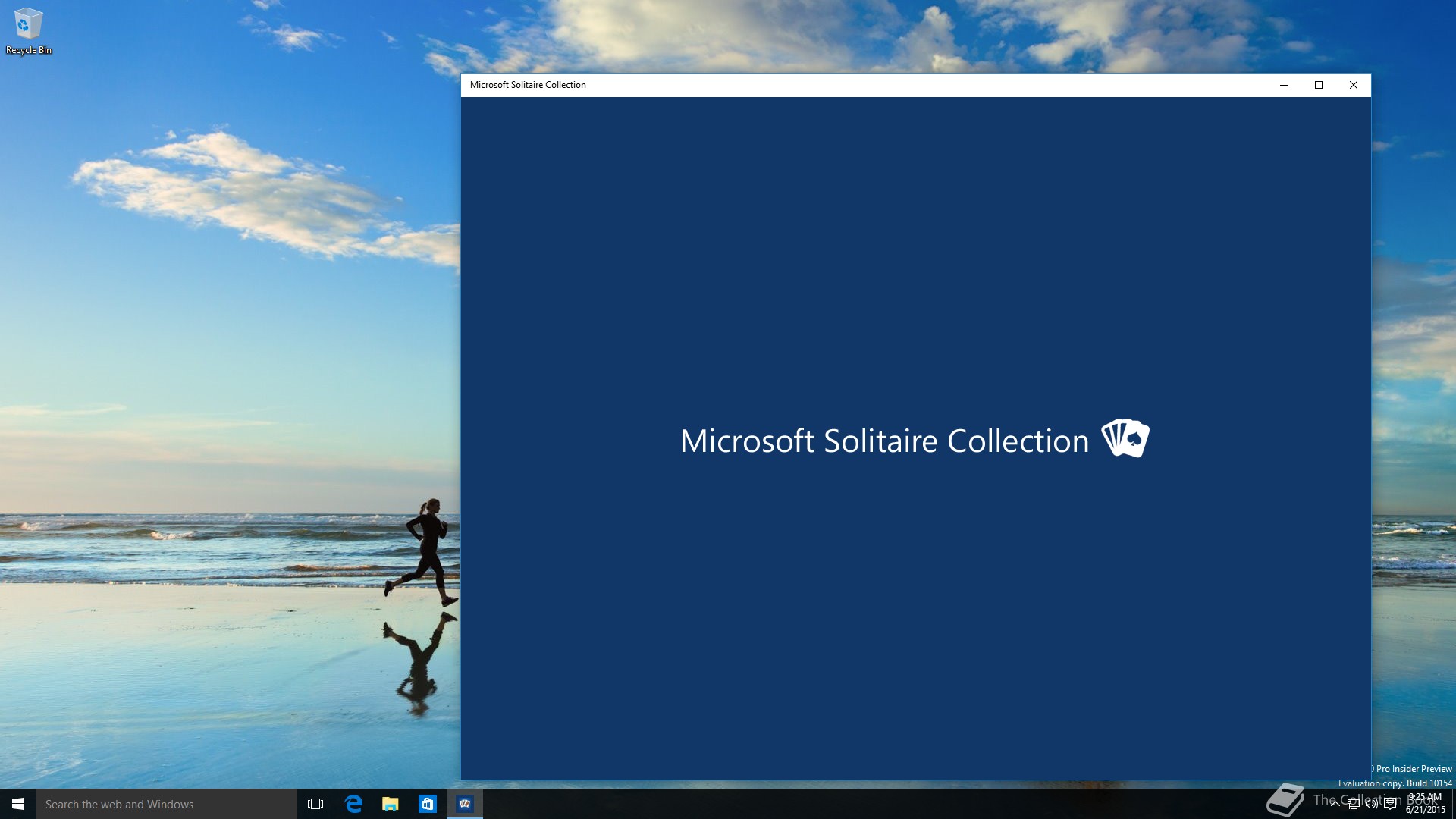Open the network status tray icon

(1353, 804)
